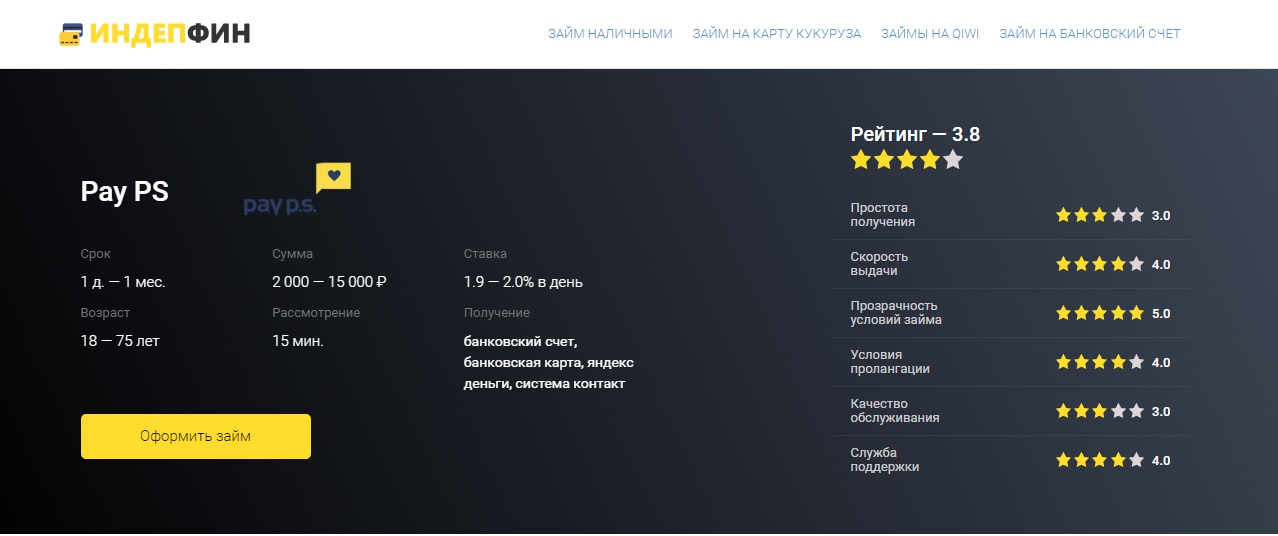1278x536 pixels.
Task: Click the ИНДЕПФИН site name in header
Action: (170, 34)
